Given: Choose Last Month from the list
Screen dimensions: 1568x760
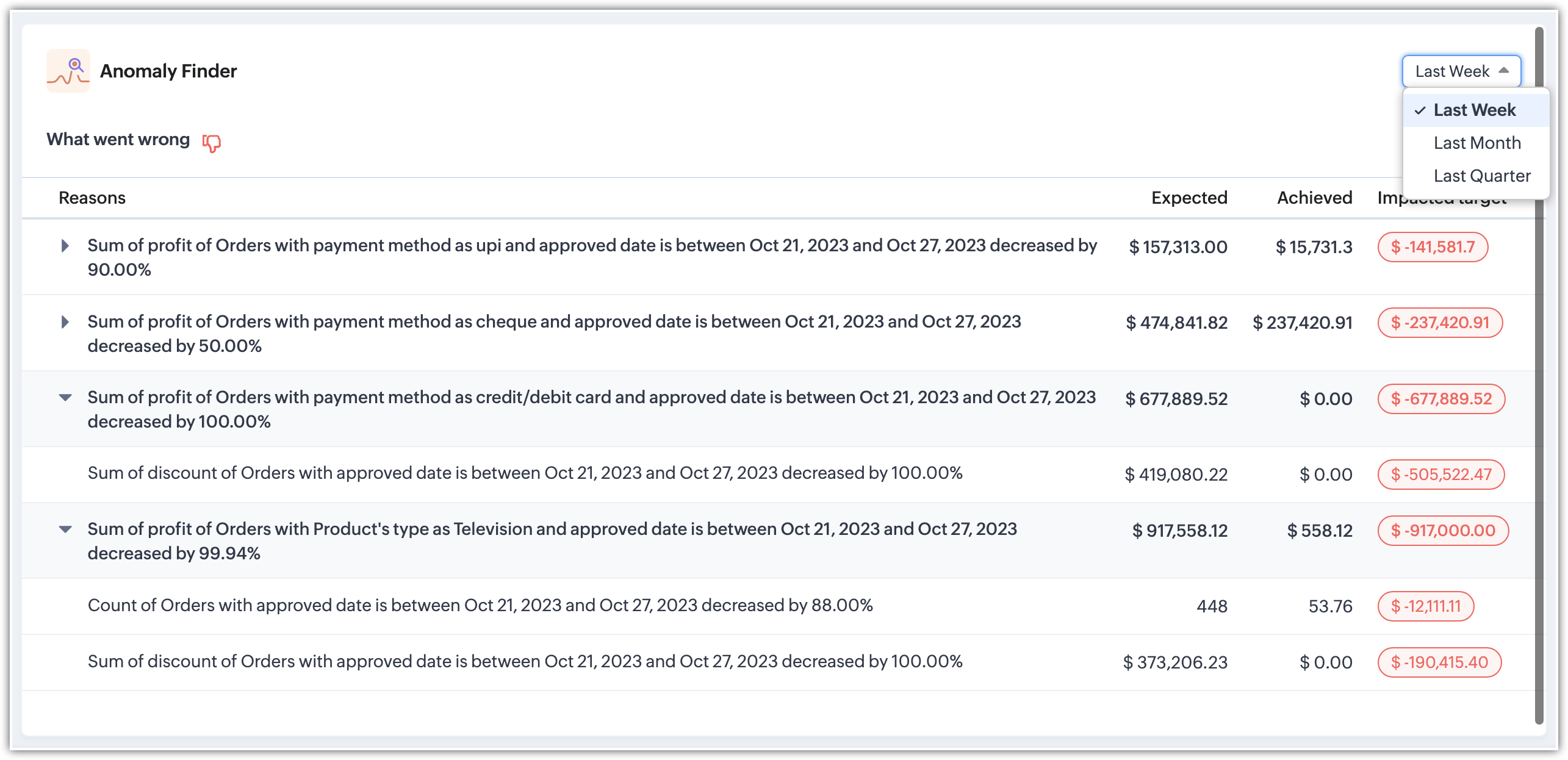Looking at the screenshot, I should point(1476,143).
